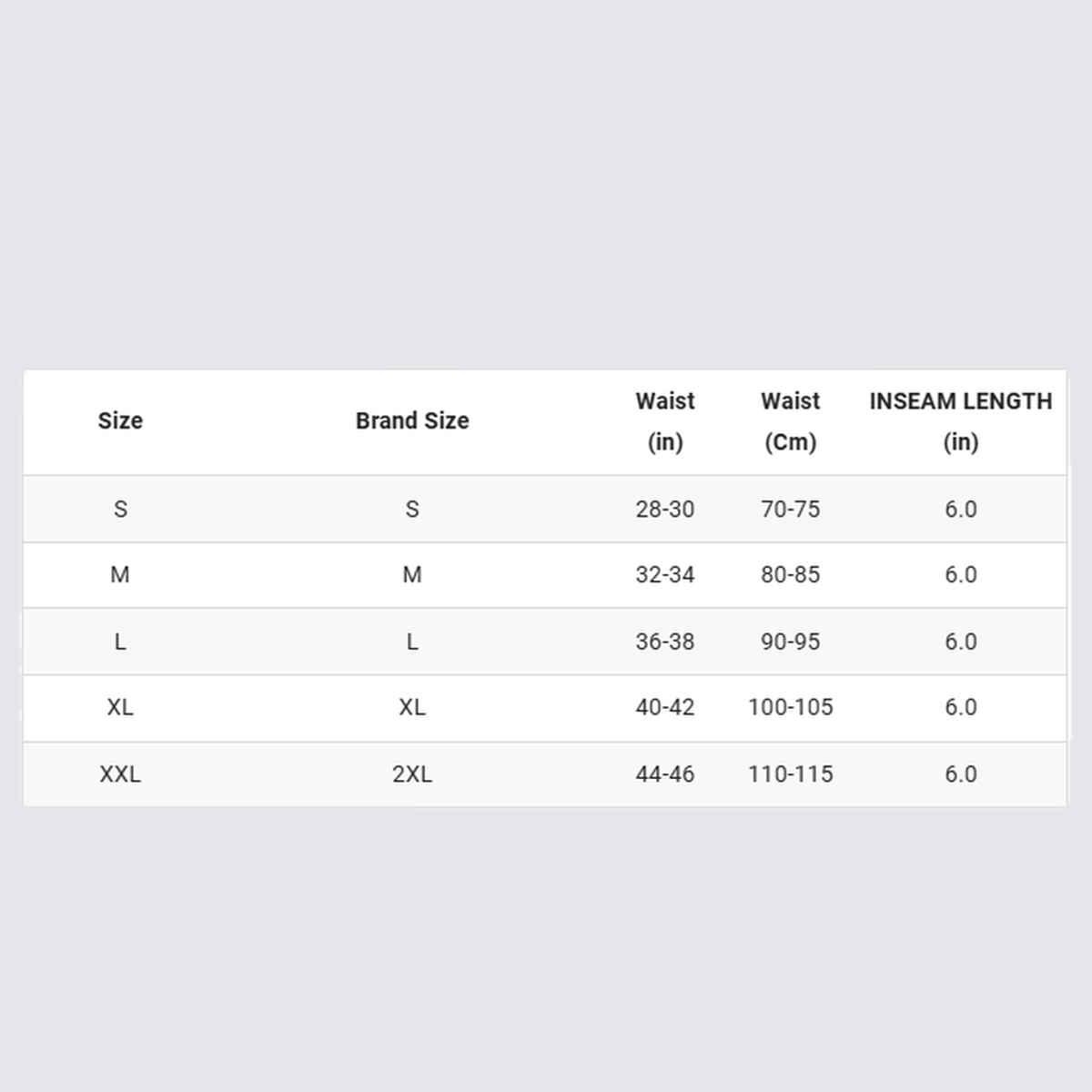Click the INSEAM LENGTH (in) header
The image size is (1092, 1092).
pyautogui.click(x=961, y=421)
